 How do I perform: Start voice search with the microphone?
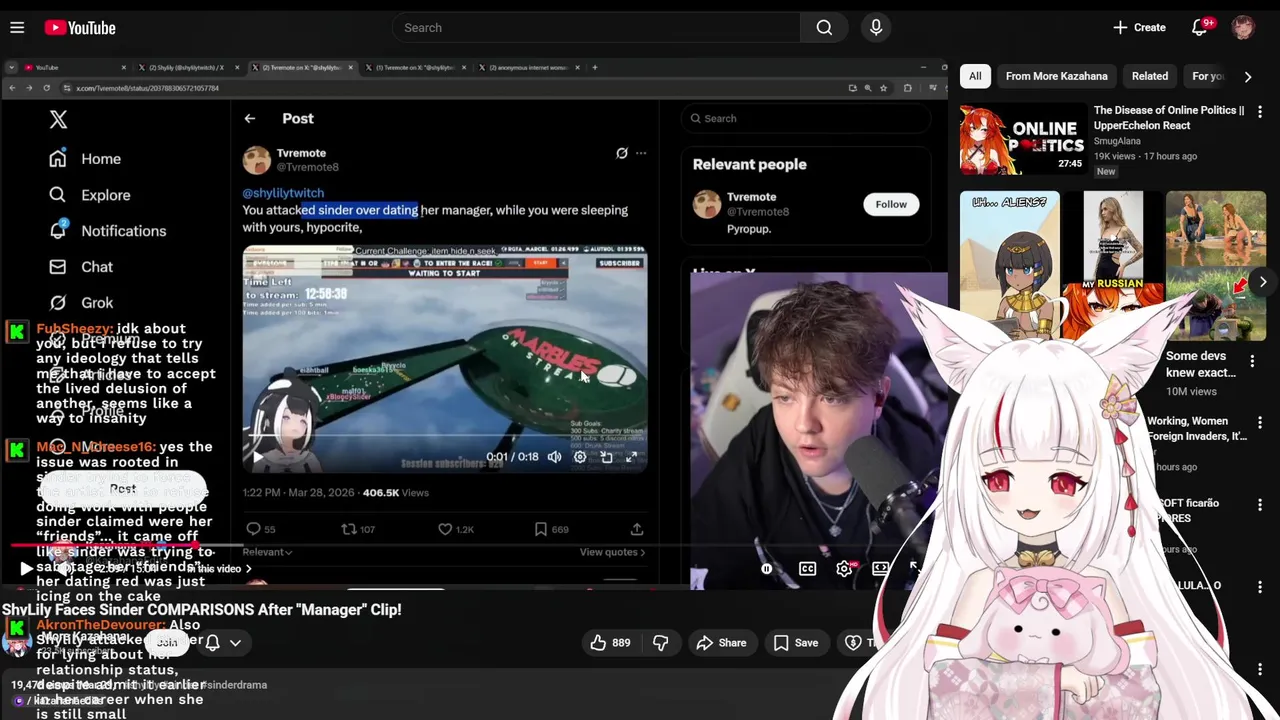[x=876, y=28]
